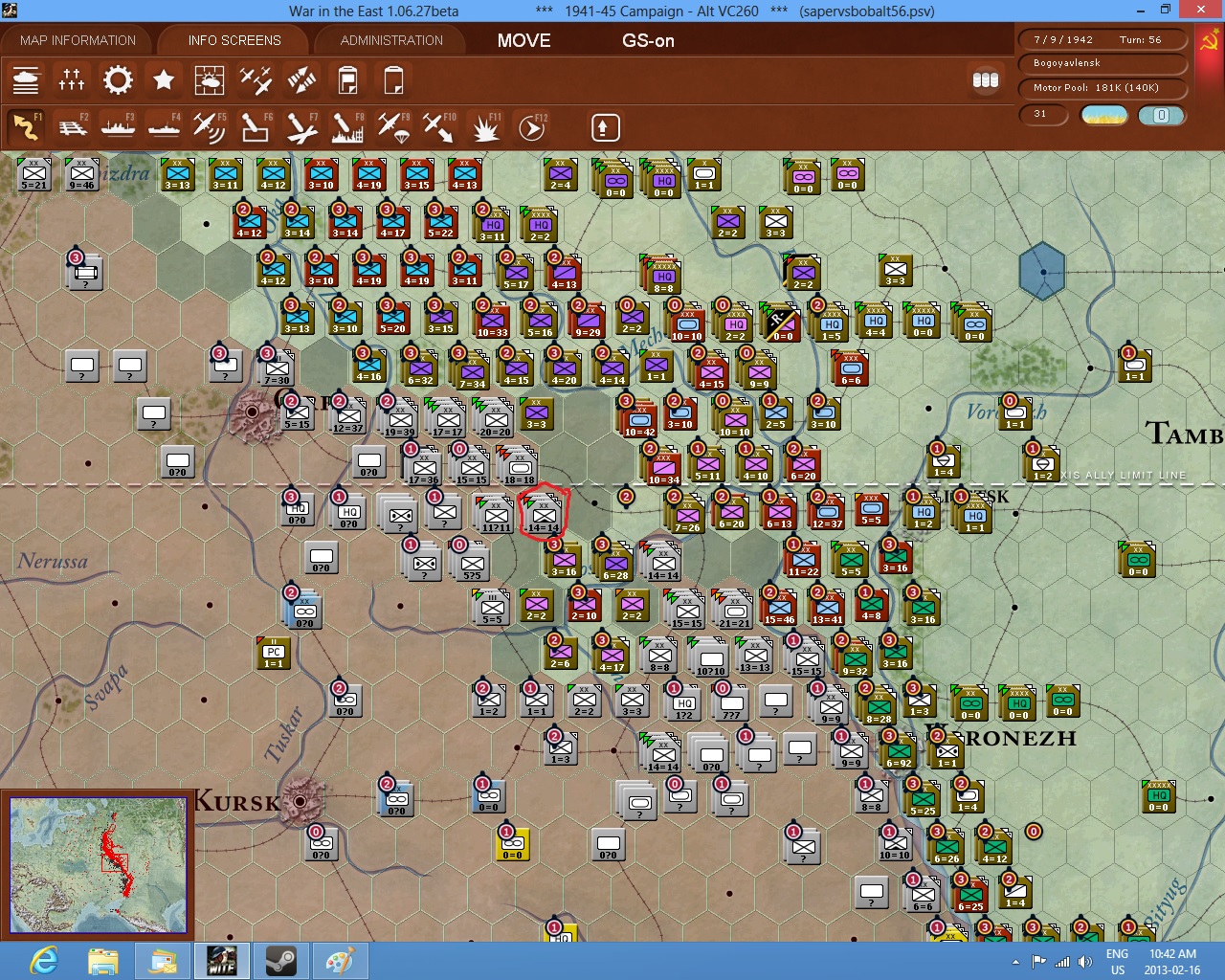Open the losses screen with cross markers
The width and height of the screenshot is (1225, 980).
pos(72,80)
